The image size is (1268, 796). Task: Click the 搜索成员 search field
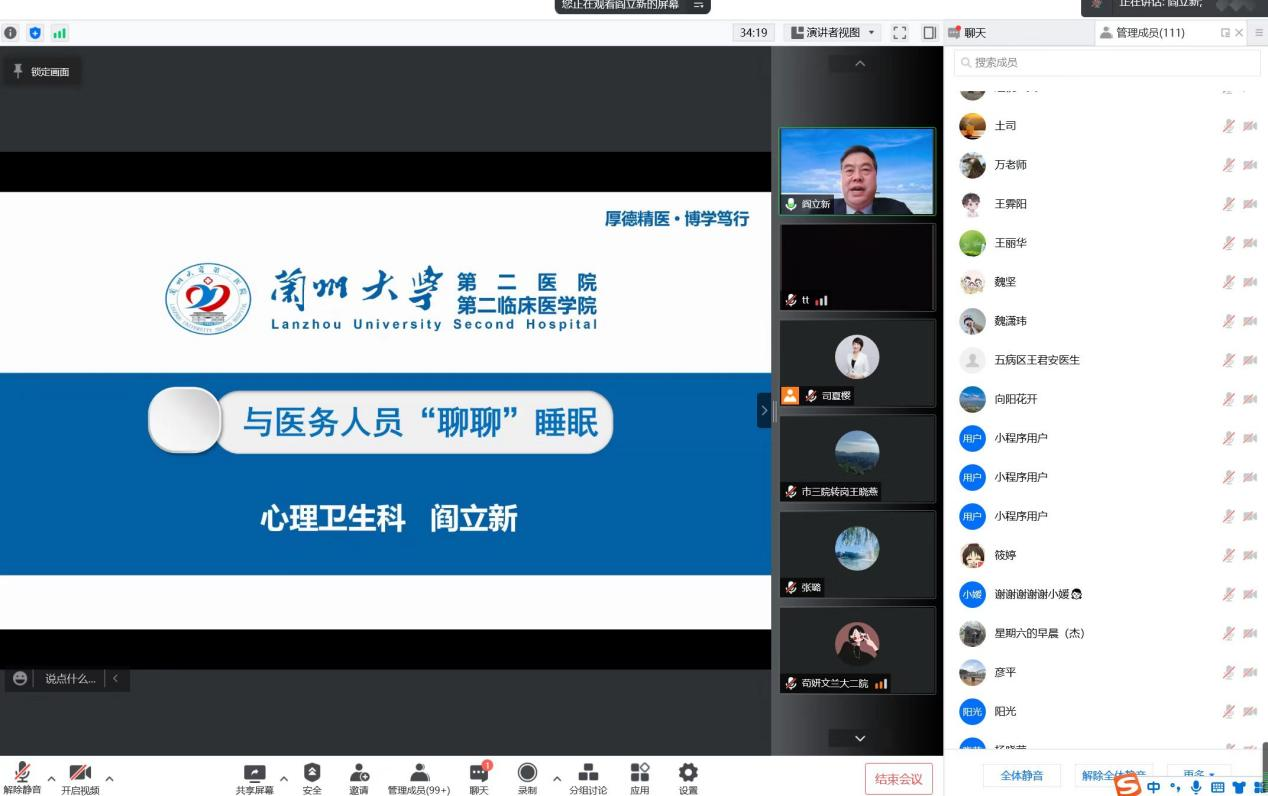pos(1107,62)
